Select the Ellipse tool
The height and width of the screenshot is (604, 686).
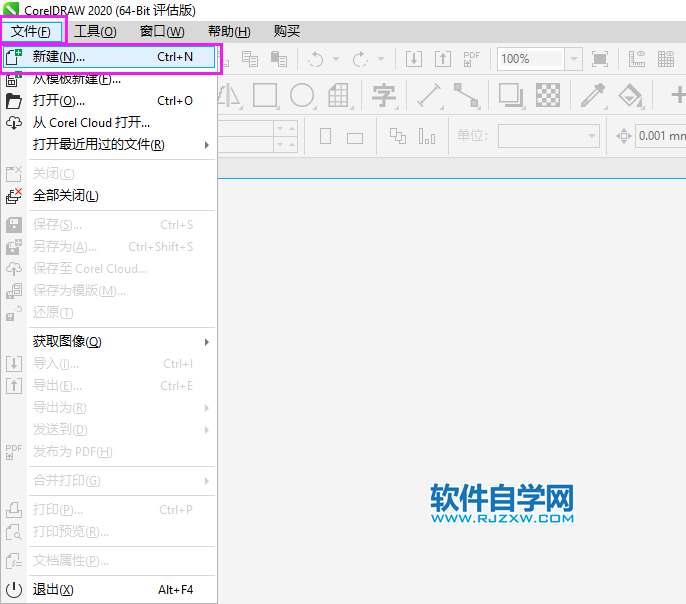coord(302,95)
